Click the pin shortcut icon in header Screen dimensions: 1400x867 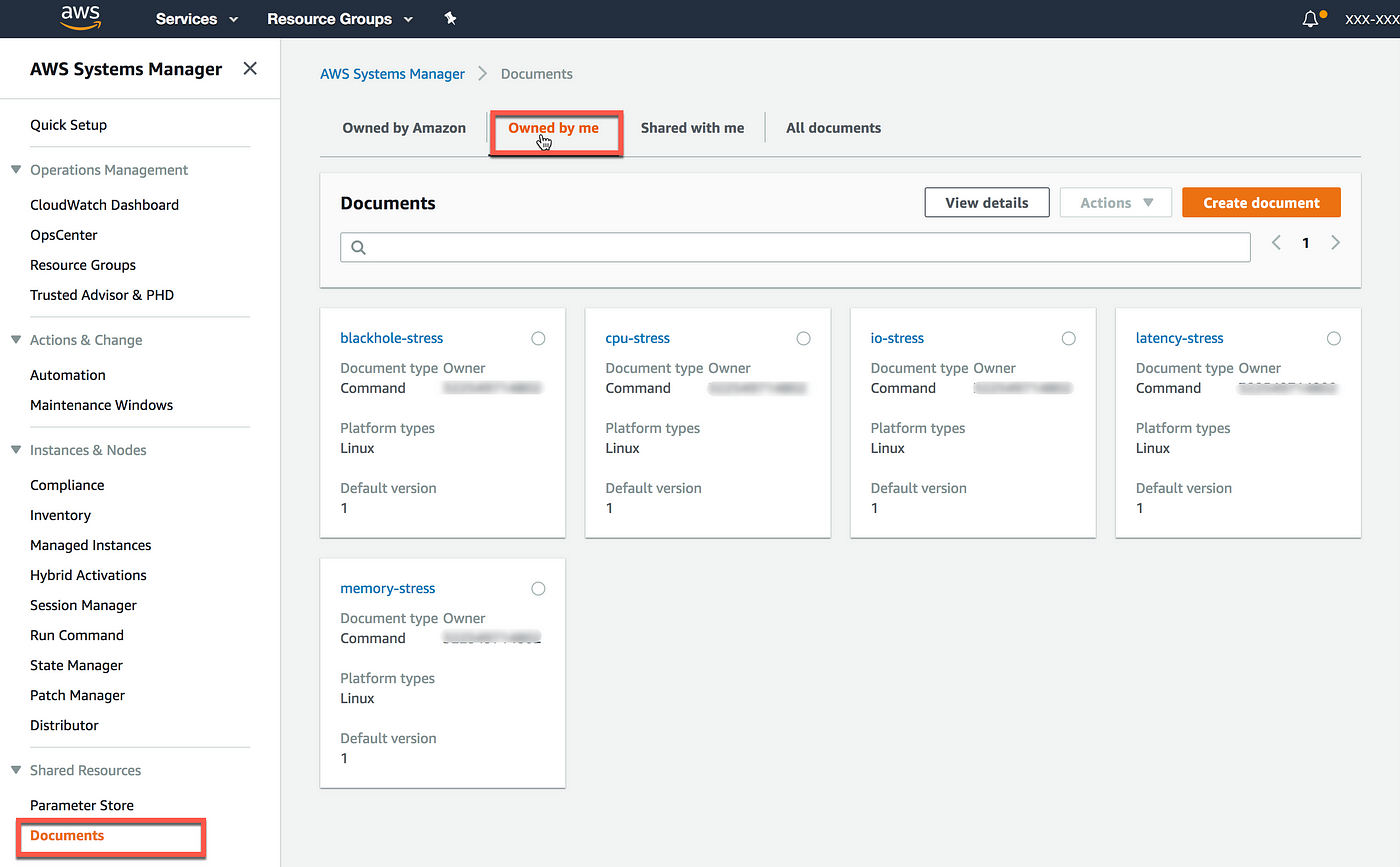[450, 19]
